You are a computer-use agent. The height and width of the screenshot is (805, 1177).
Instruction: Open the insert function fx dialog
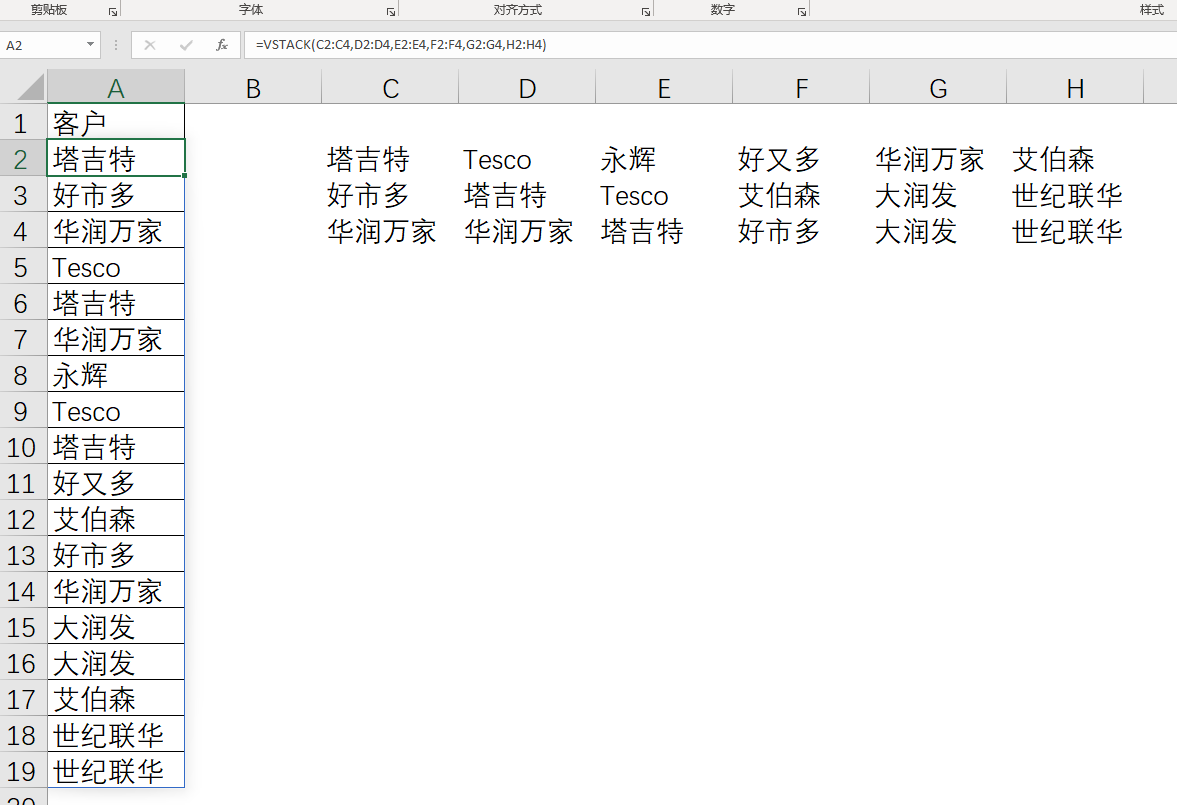(221, 45)
